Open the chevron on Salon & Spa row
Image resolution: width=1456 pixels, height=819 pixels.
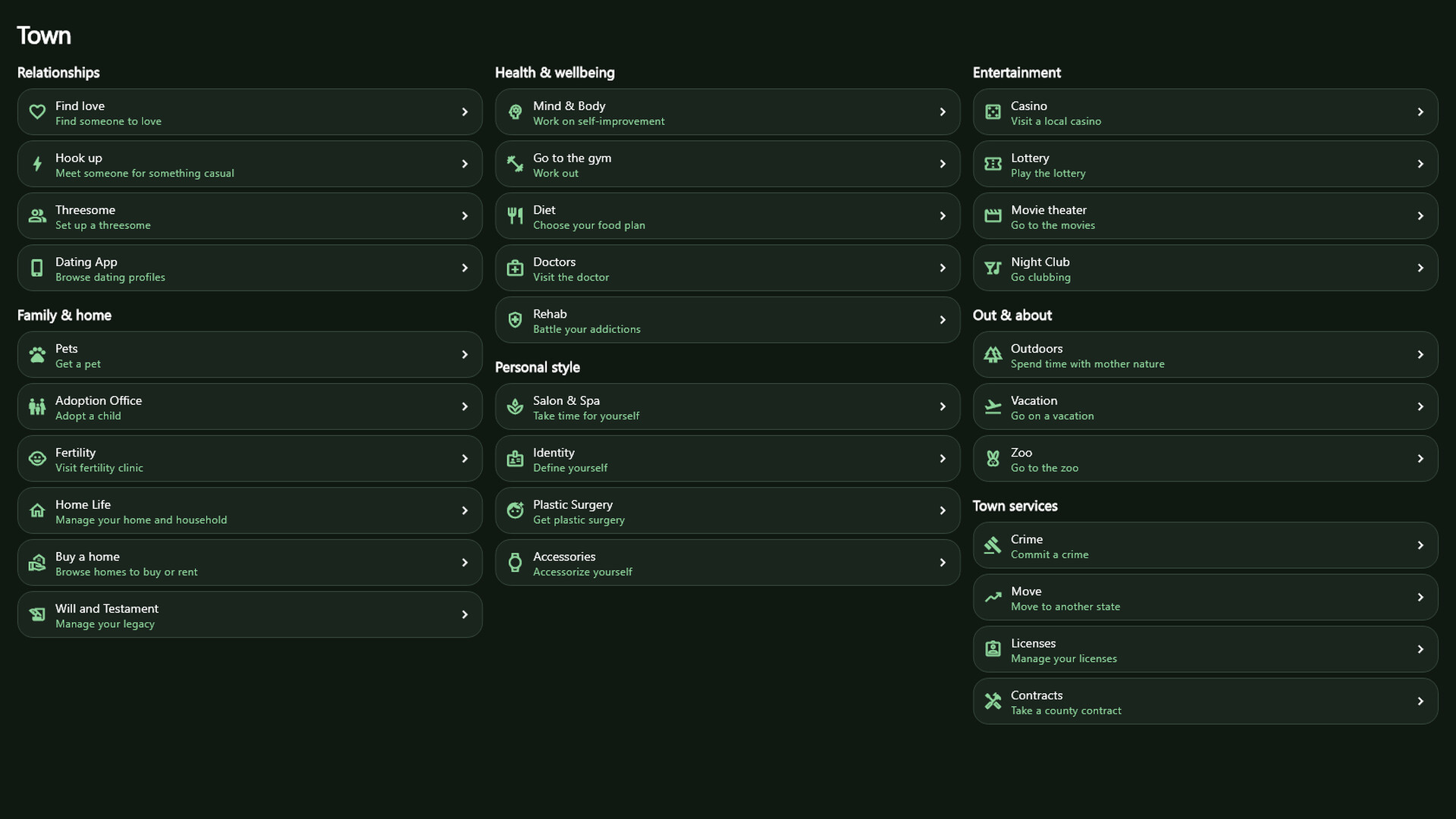coord(943,406)
